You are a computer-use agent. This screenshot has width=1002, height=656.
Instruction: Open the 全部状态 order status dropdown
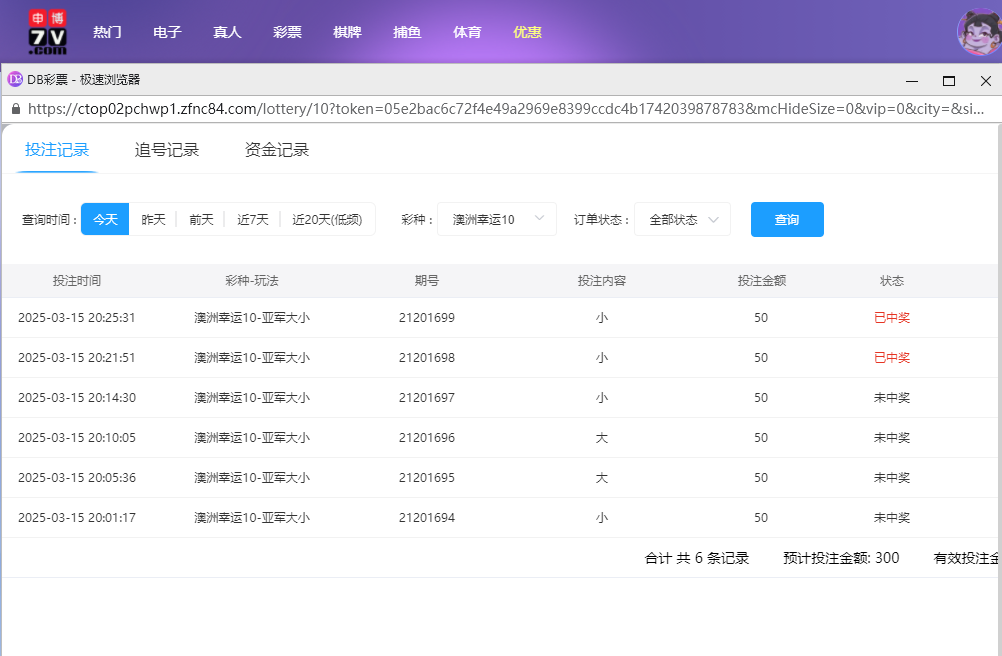coord(682,218)
